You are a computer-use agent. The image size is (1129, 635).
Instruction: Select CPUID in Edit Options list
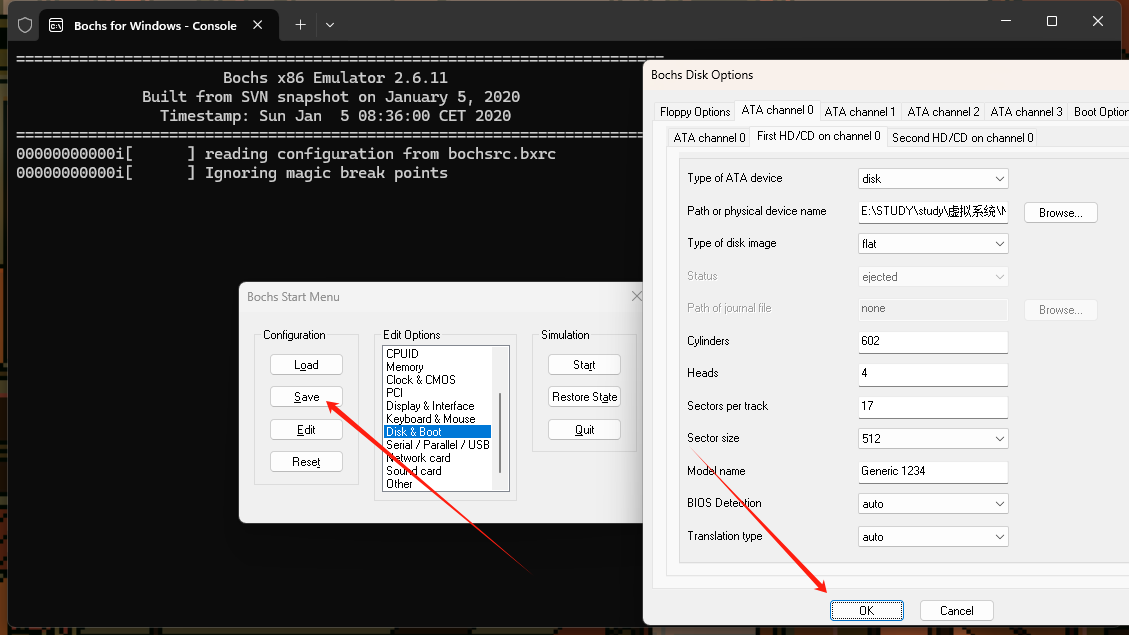(x=402, y=353)
